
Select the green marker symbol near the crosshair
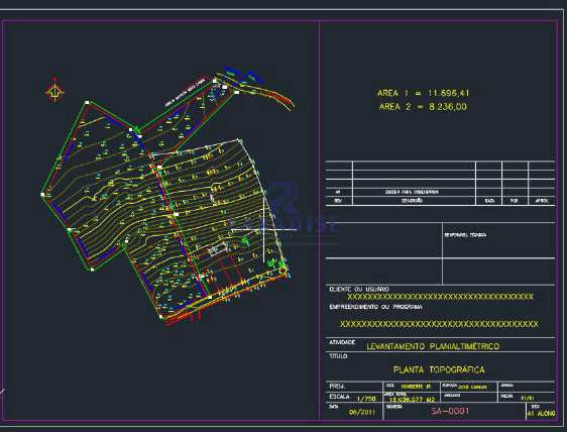(x=246, y=240)
